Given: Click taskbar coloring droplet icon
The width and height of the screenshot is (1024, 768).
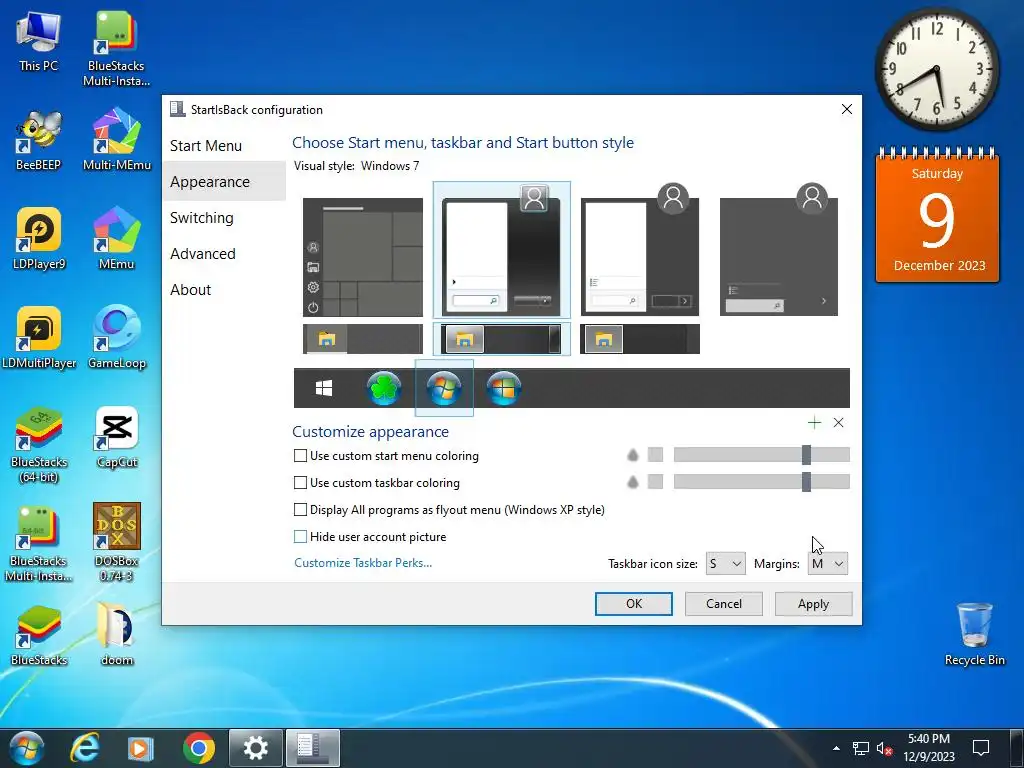Looking at the screenshot, I should (x=632, y=482).
